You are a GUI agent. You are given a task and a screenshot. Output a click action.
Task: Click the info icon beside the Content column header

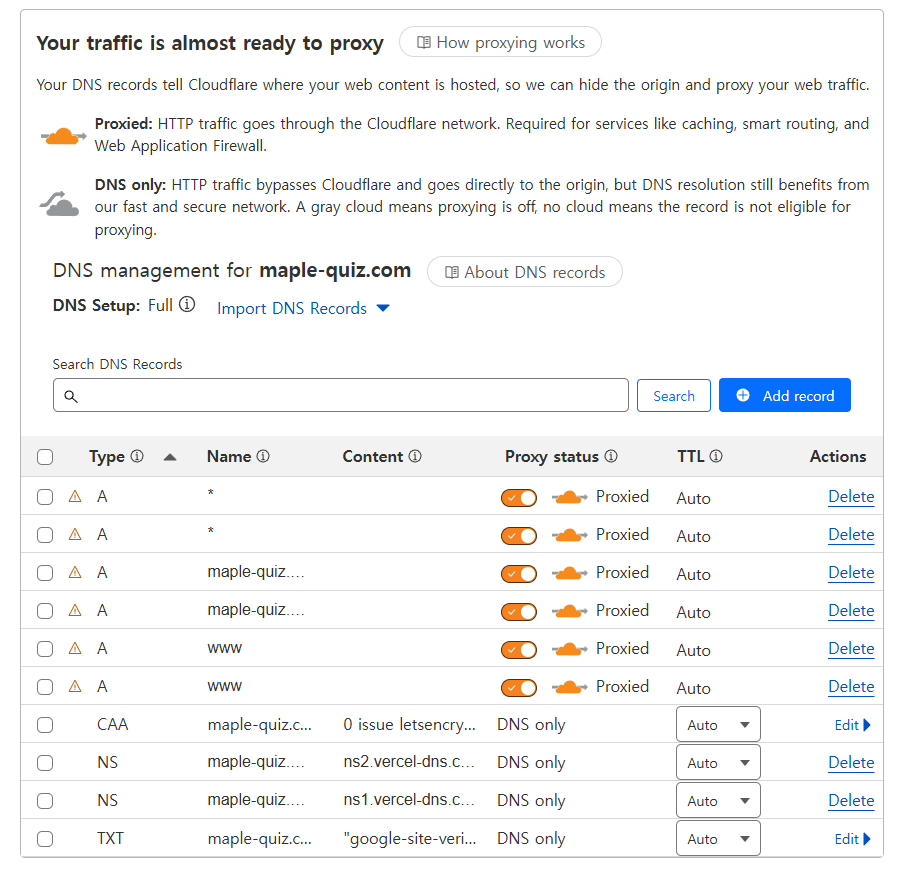point(415,456)
